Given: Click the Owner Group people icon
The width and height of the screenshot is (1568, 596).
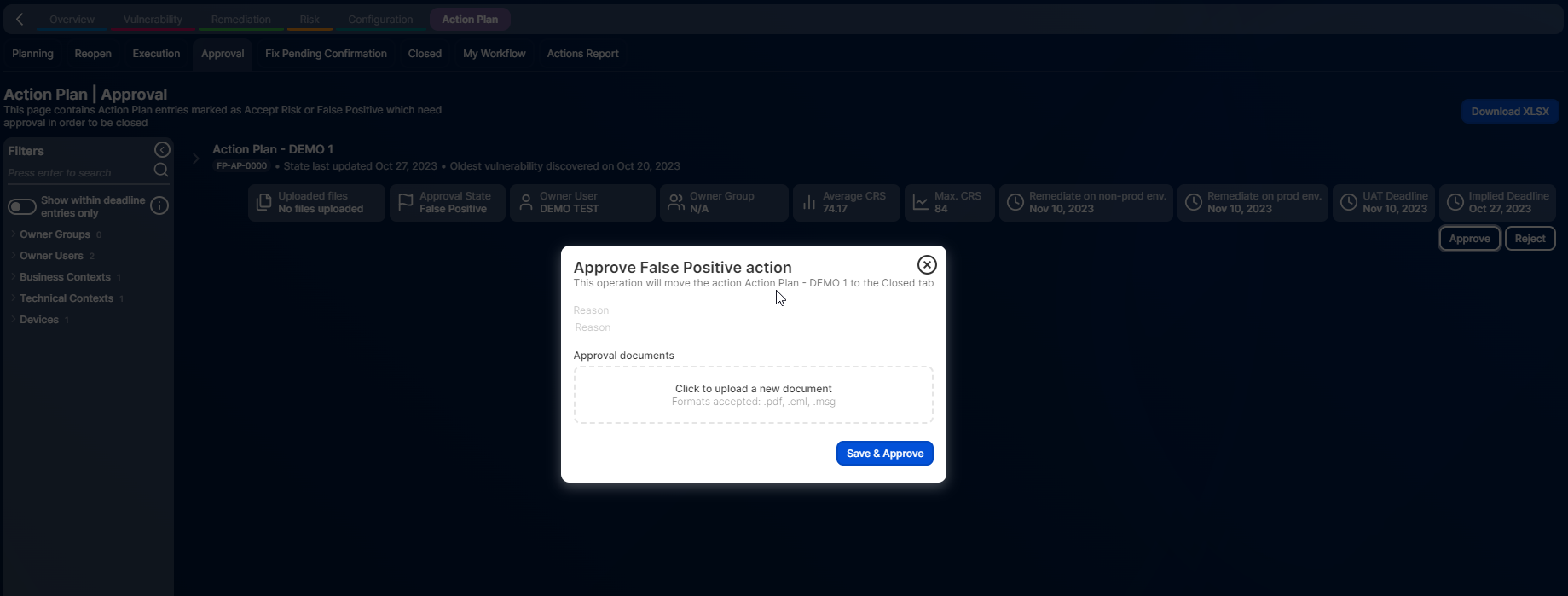Looking at the screenshot, I should point(676,202).
